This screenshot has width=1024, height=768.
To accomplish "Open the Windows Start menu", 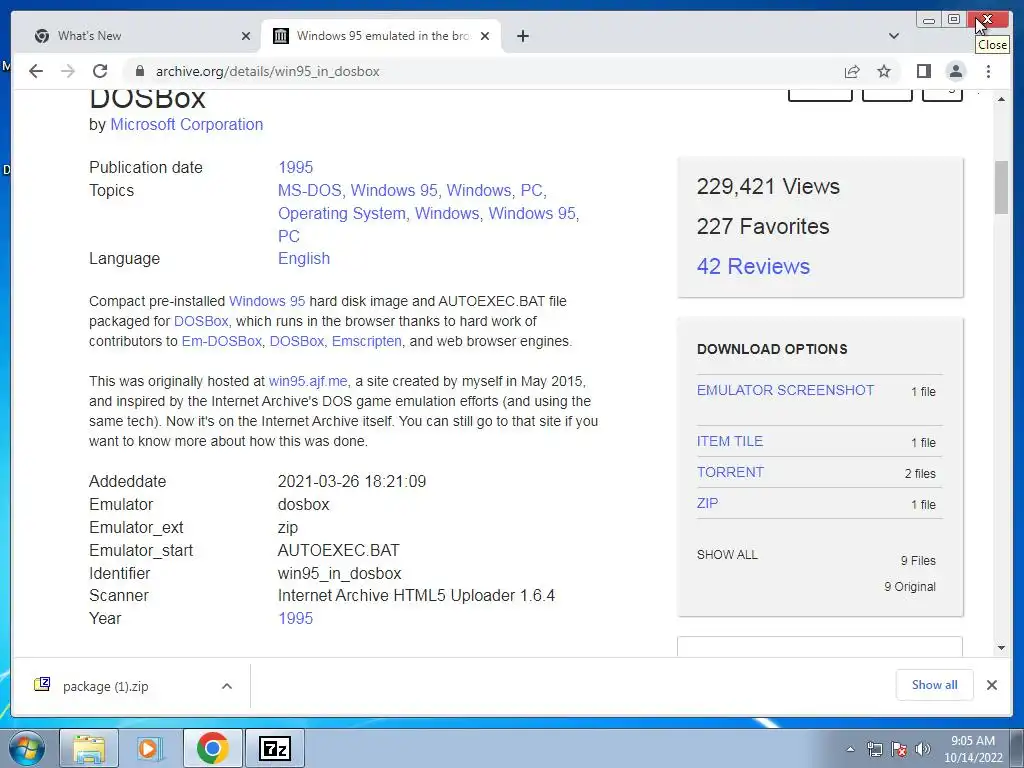I will pos(25,748).
